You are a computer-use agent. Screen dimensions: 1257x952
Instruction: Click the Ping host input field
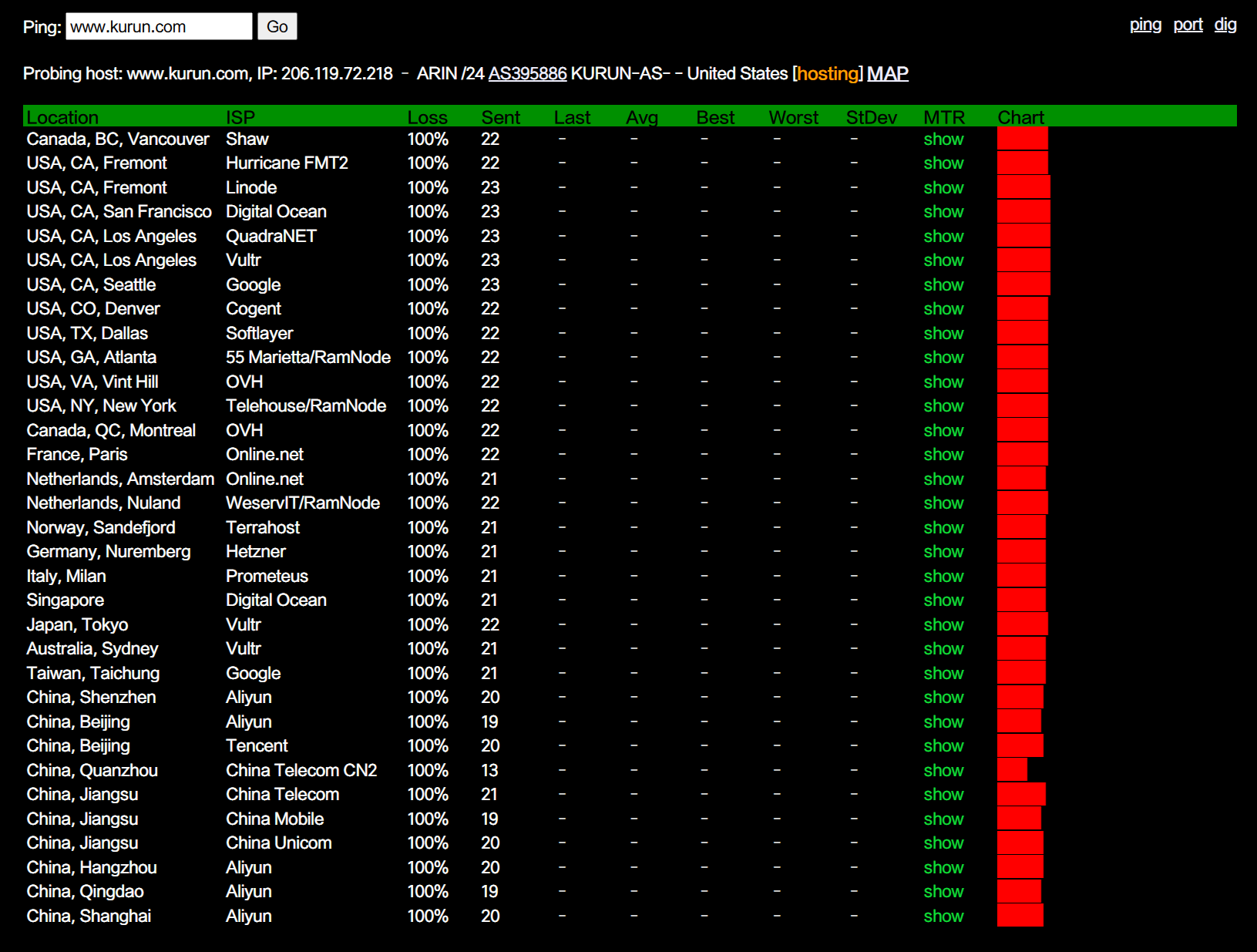159,26
